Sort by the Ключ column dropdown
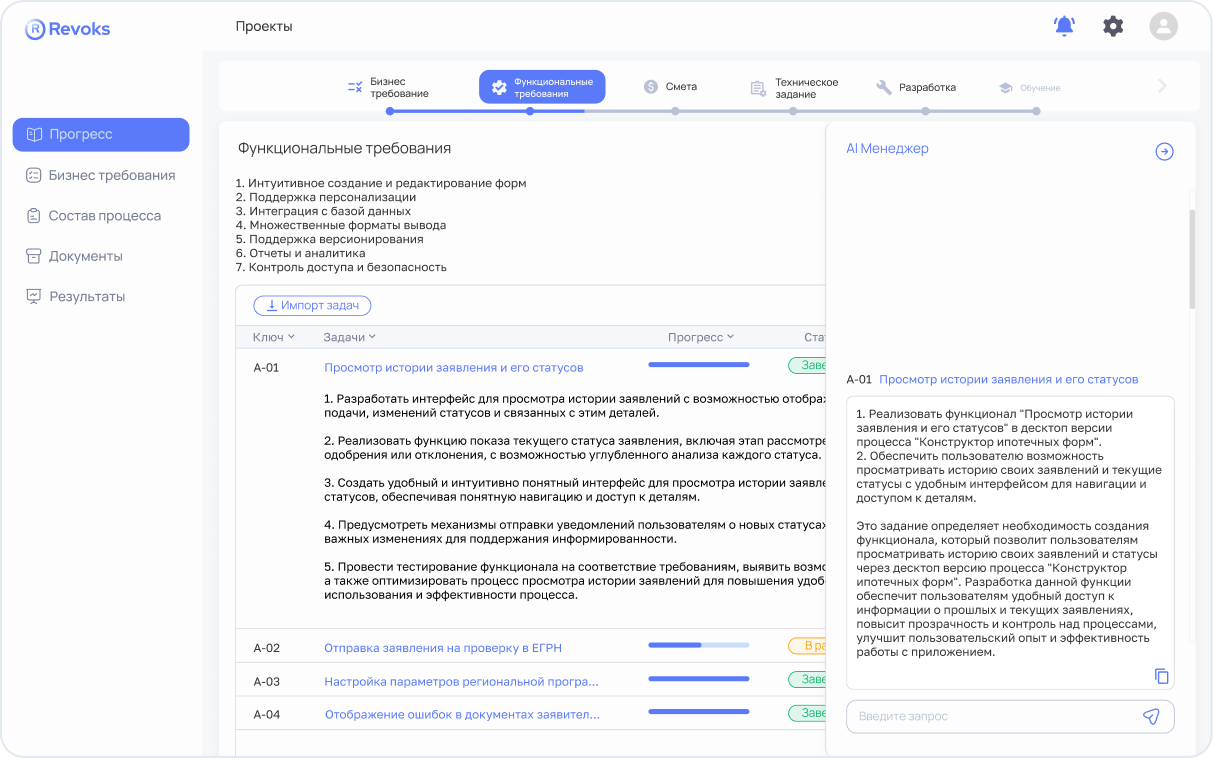The width and height of the screenshot is (1213, 758). coord(275,337)
